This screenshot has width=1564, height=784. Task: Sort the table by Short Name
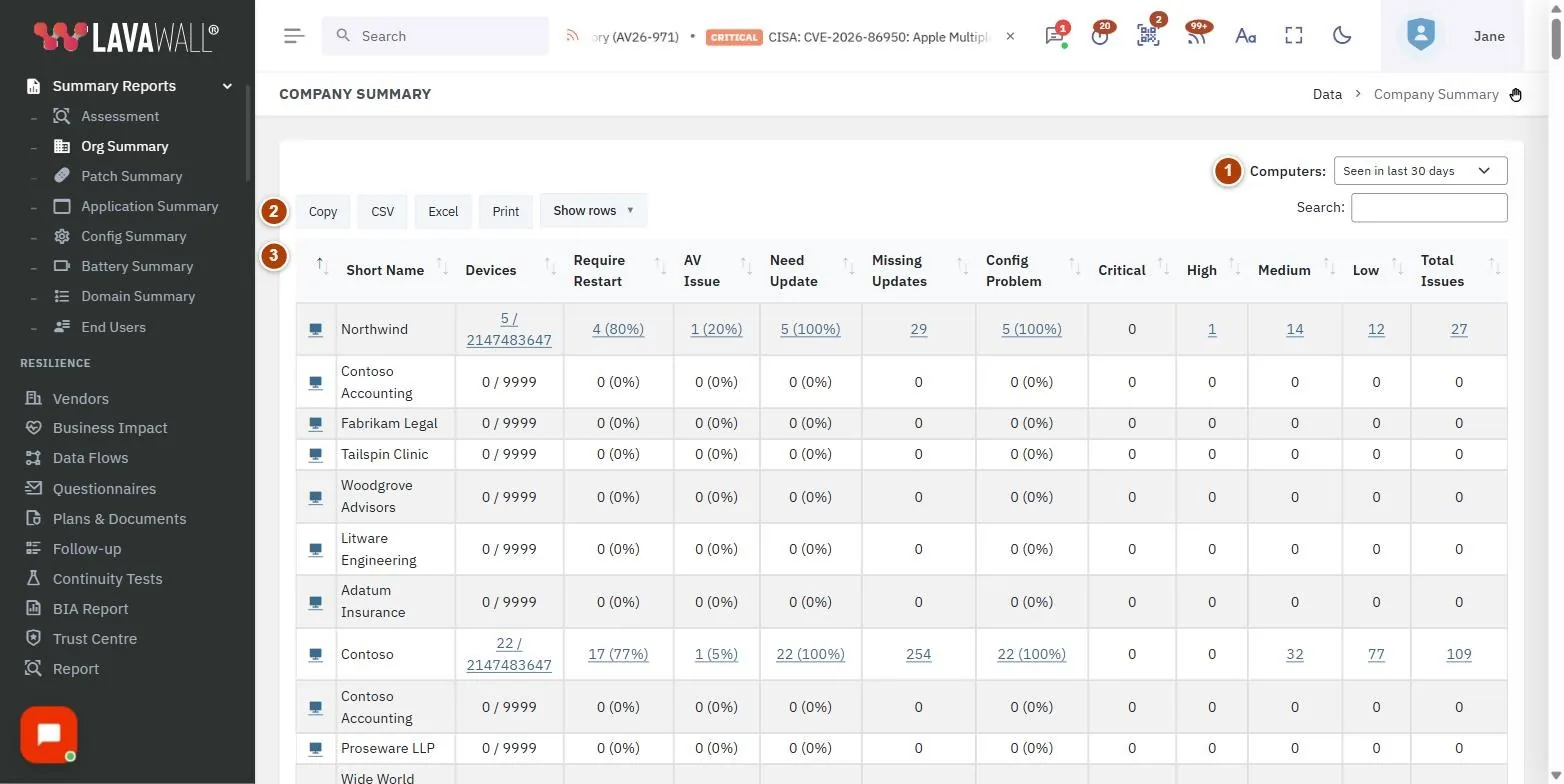[397, 270]
